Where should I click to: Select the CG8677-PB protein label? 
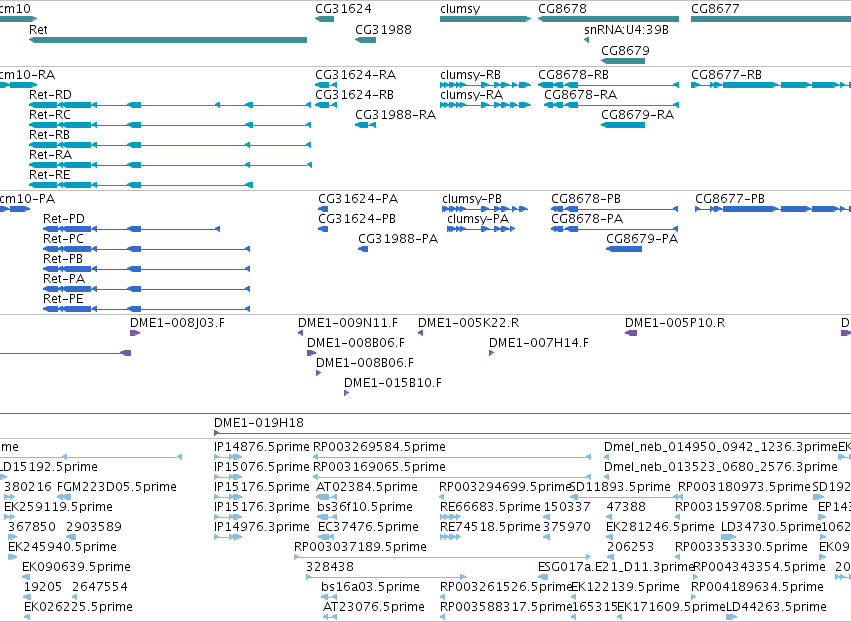730,199
